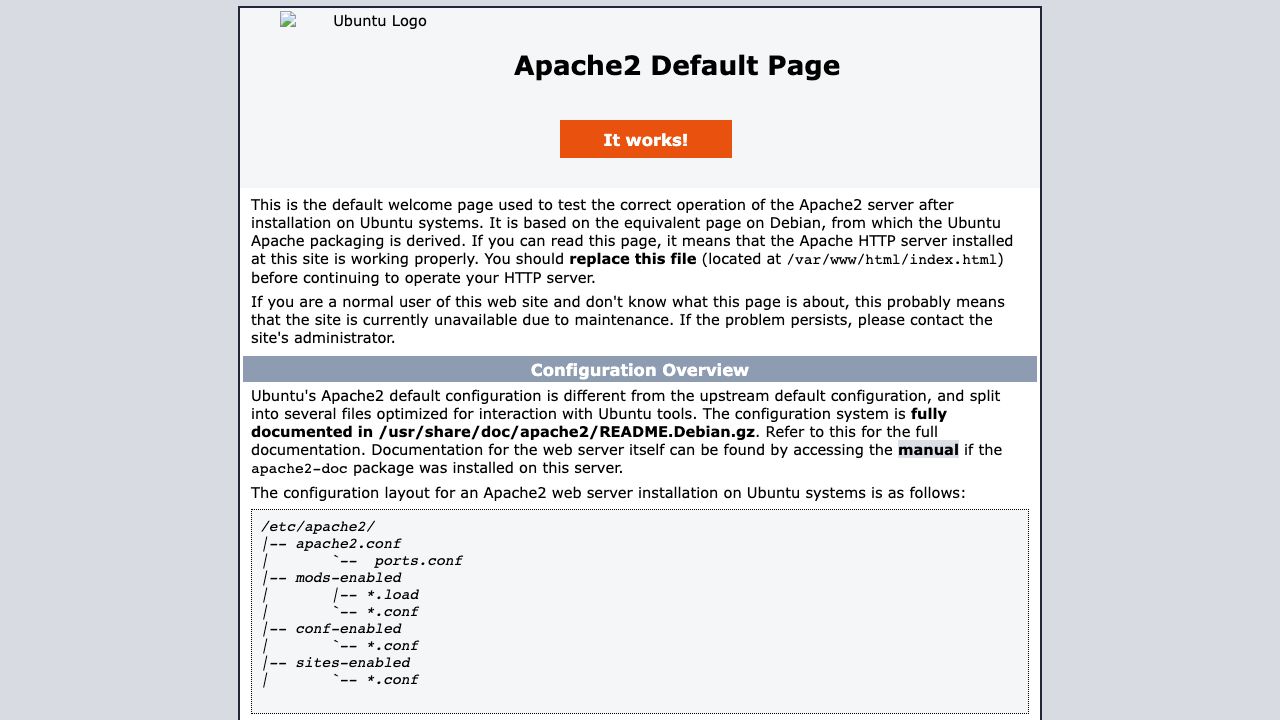Click the 'apache2-doc' package name
The width and height of the screenshot is (1280, 720).
299,469
